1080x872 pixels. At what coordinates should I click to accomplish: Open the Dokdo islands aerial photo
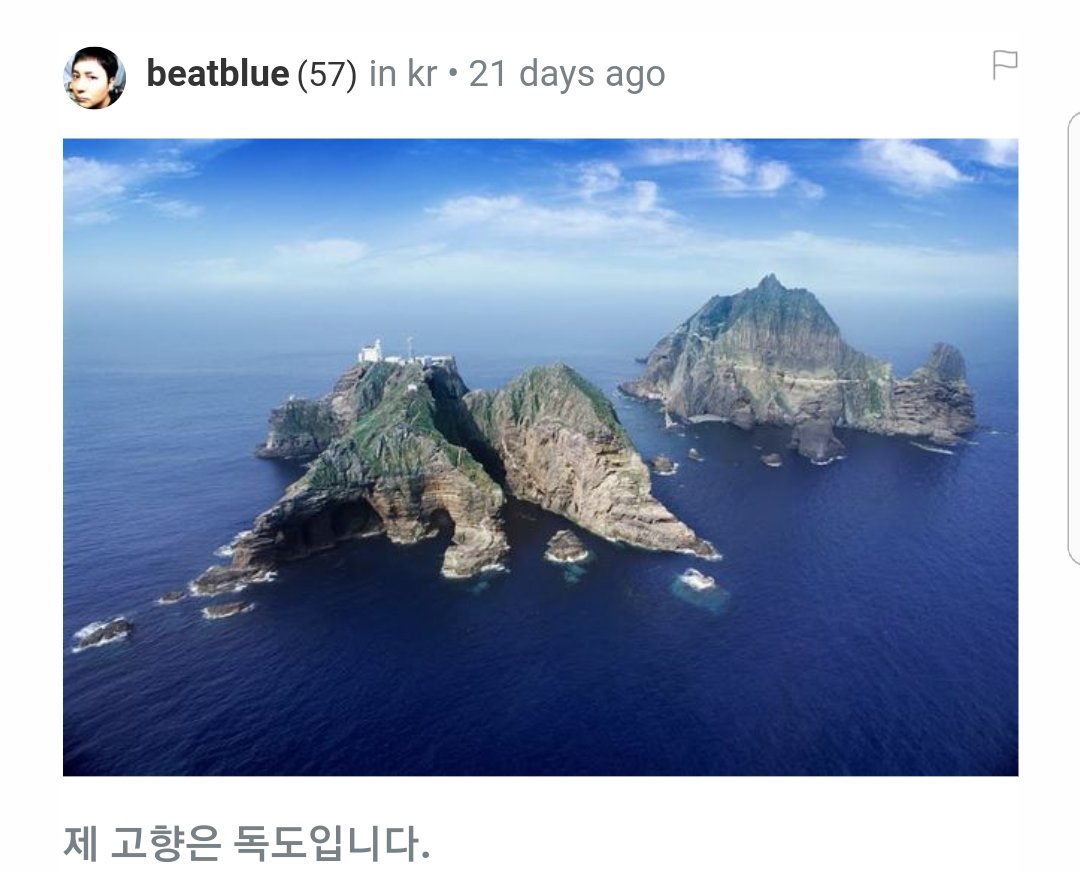coord(541,457)
